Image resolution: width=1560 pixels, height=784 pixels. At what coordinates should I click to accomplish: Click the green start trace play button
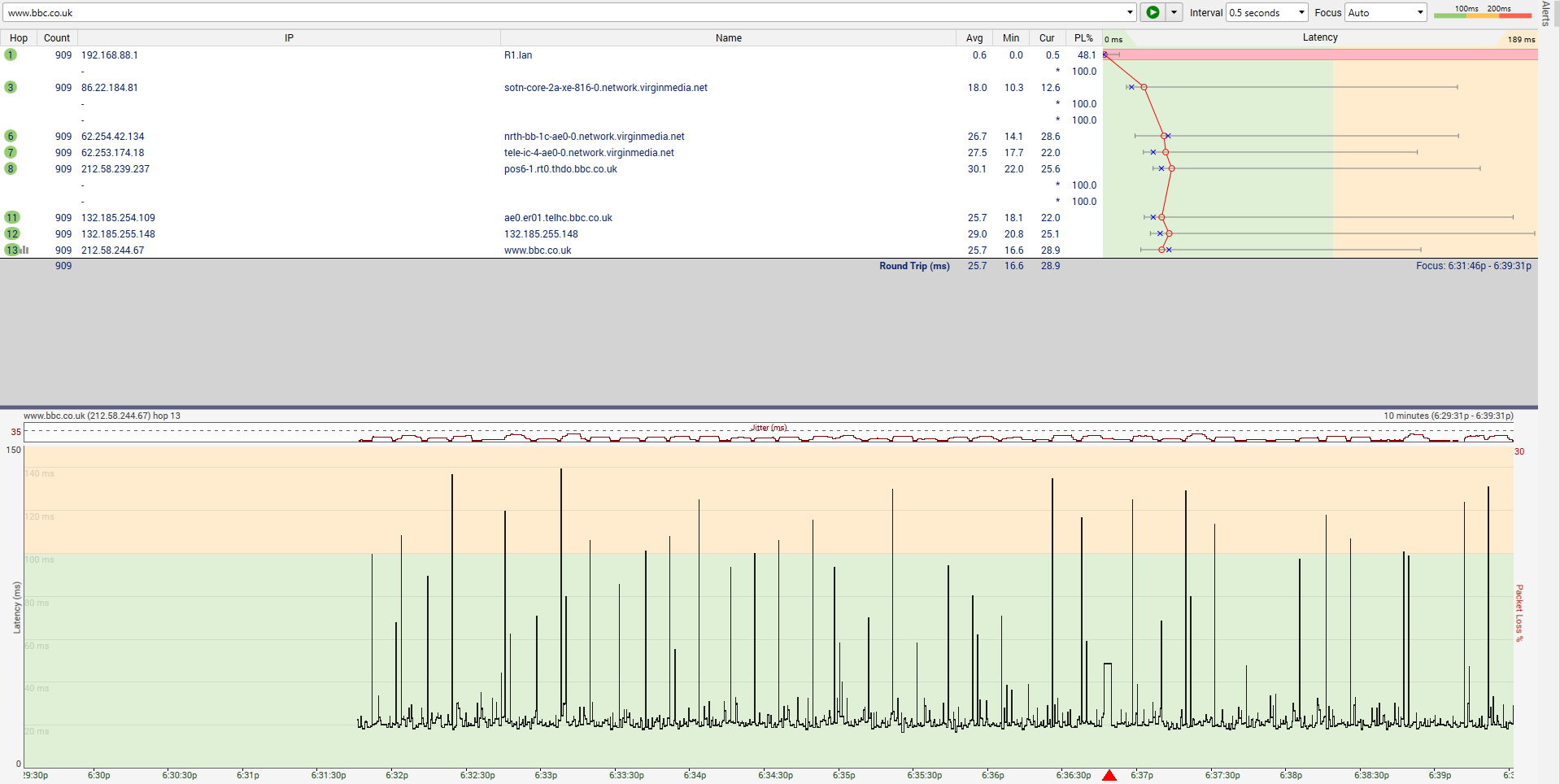click(x=1153, y=12)
